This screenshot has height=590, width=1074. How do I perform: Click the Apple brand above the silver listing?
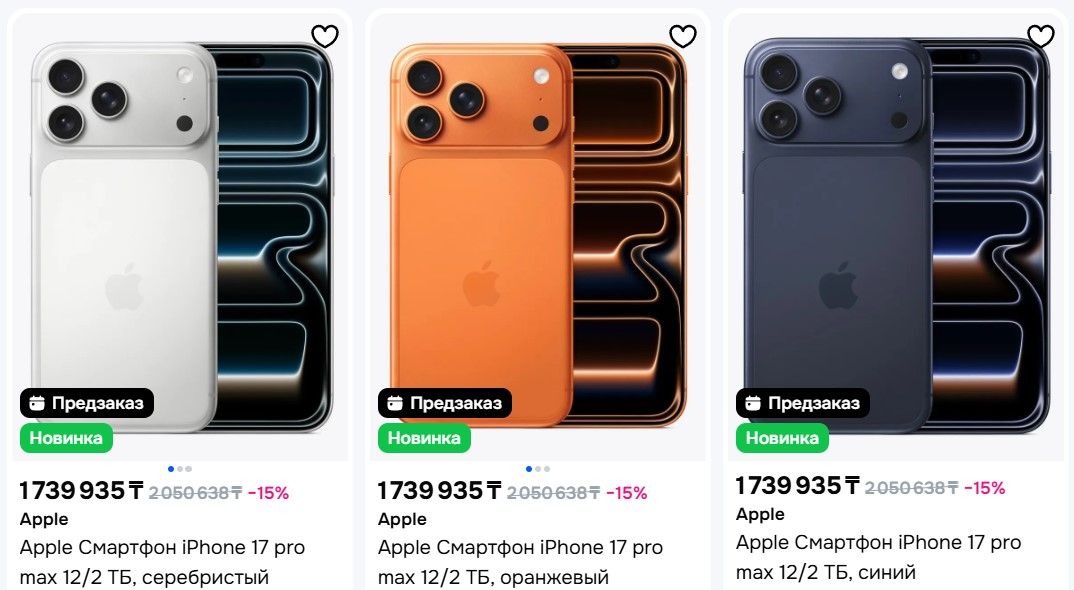coord(44,519)
